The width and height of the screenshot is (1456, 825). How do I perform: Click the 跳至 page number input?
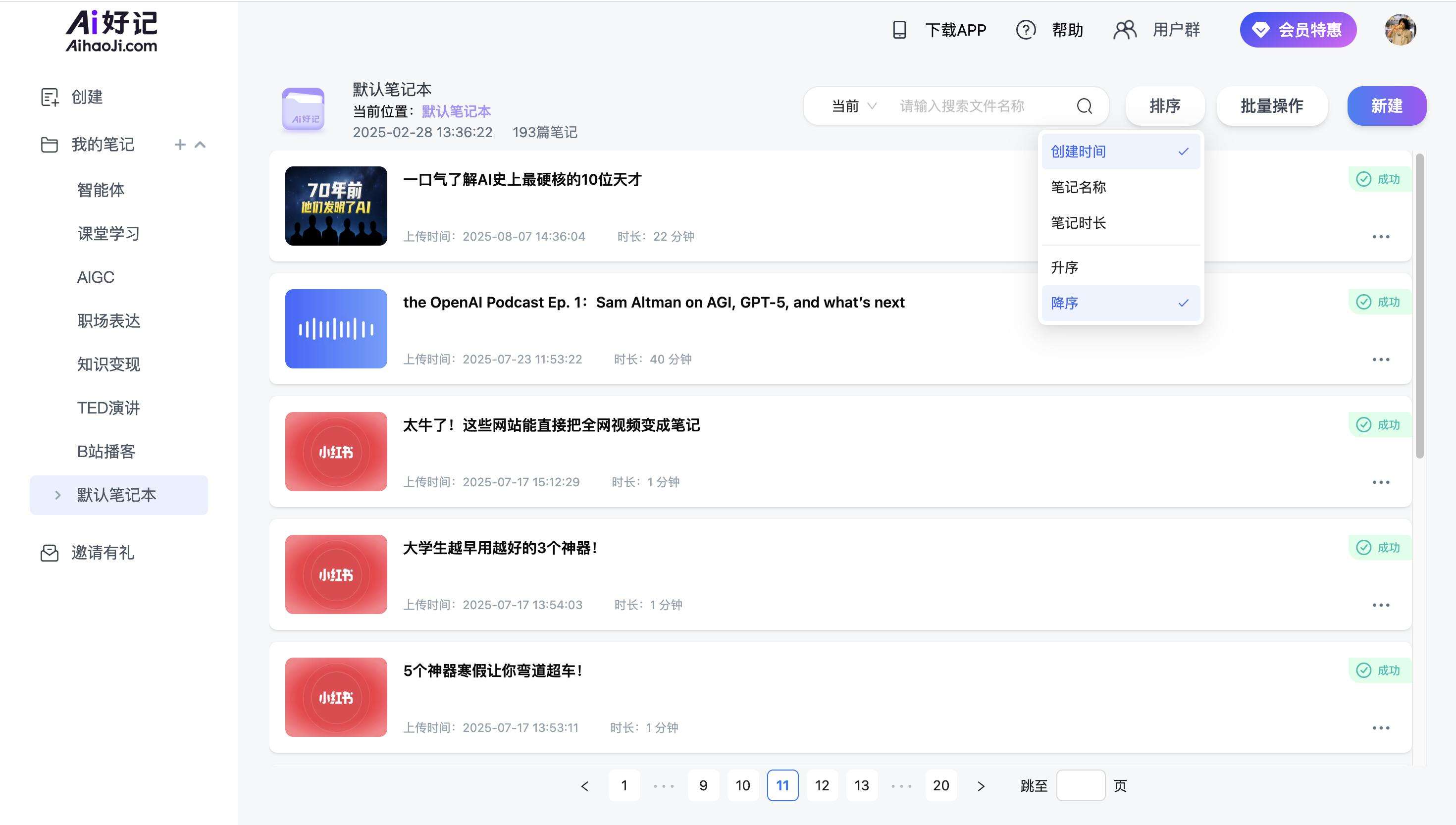pyautogui.click(x=1081, y=785)
